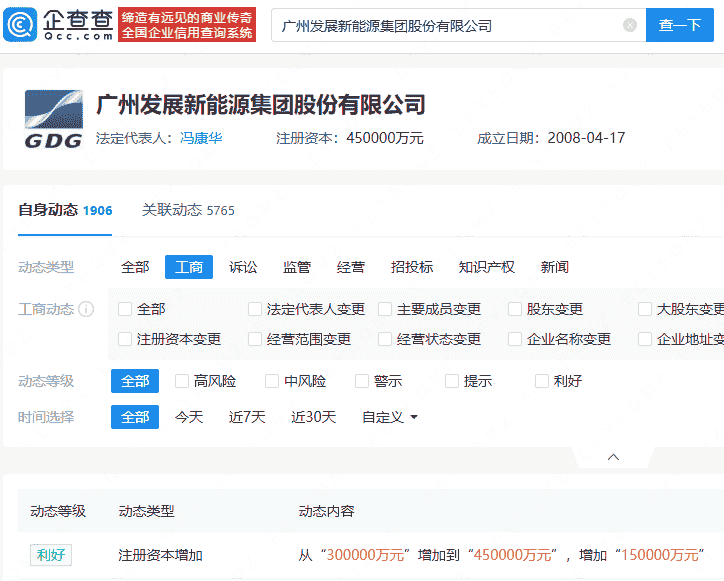724x581 pixels.
Task: Switch to the 自身动态 tab
Action: 65,210
